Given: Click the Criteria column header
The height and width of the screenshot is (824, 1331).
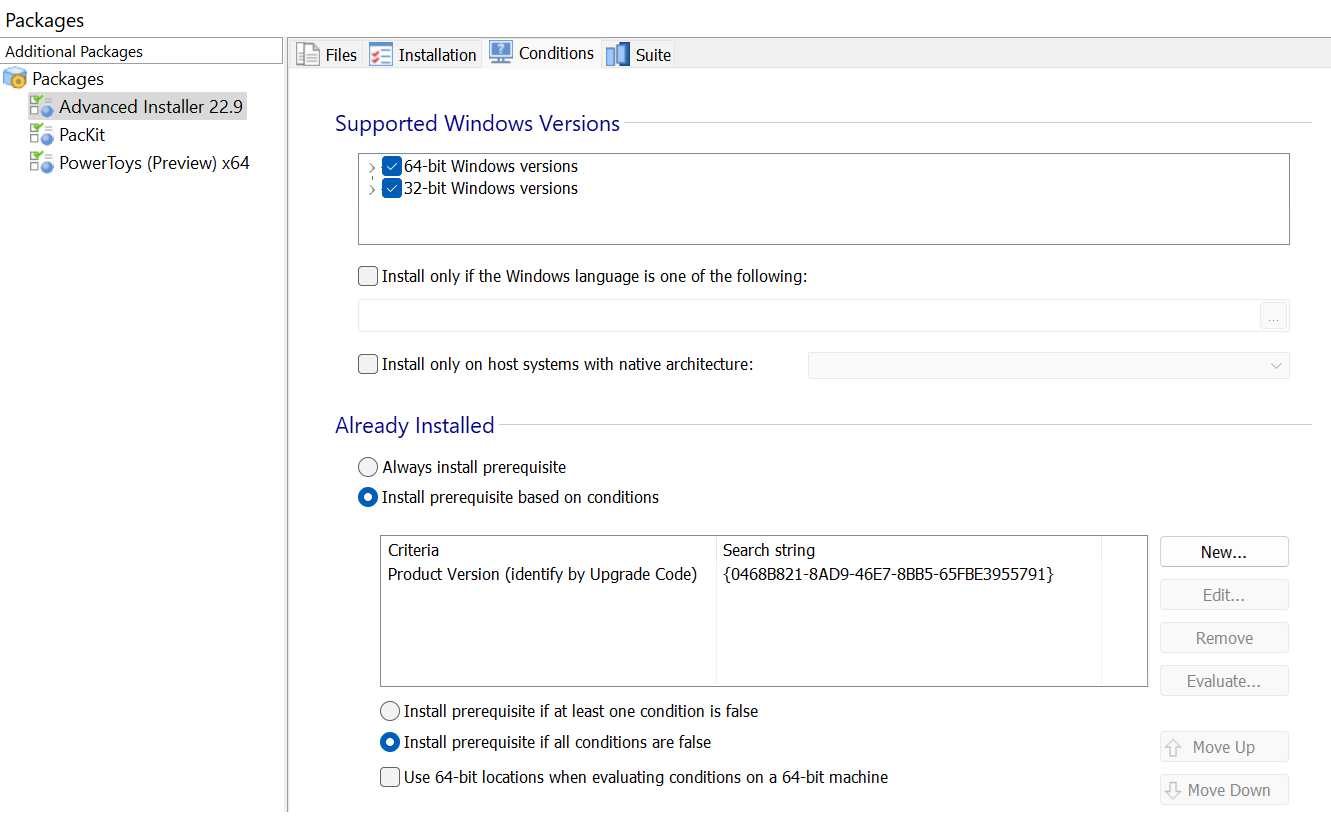Looking at the screenshot, I should pyautogui.click(x=548, y=550).
